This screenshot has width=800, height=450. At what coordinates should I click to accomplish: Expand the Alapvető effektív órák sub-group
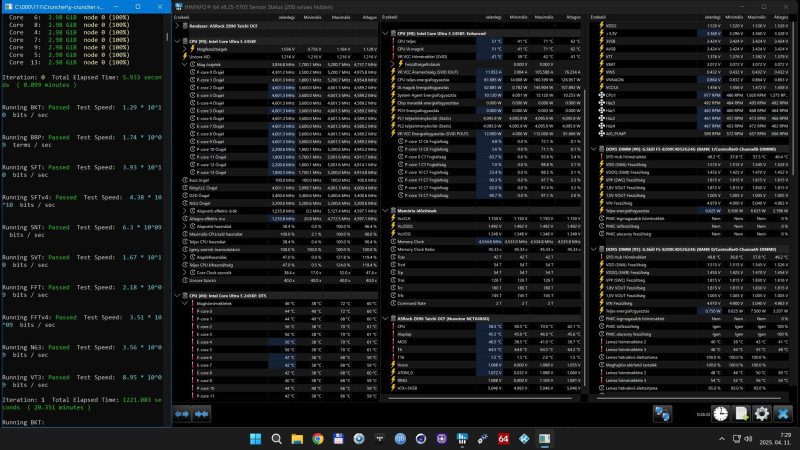click(185, 211)
